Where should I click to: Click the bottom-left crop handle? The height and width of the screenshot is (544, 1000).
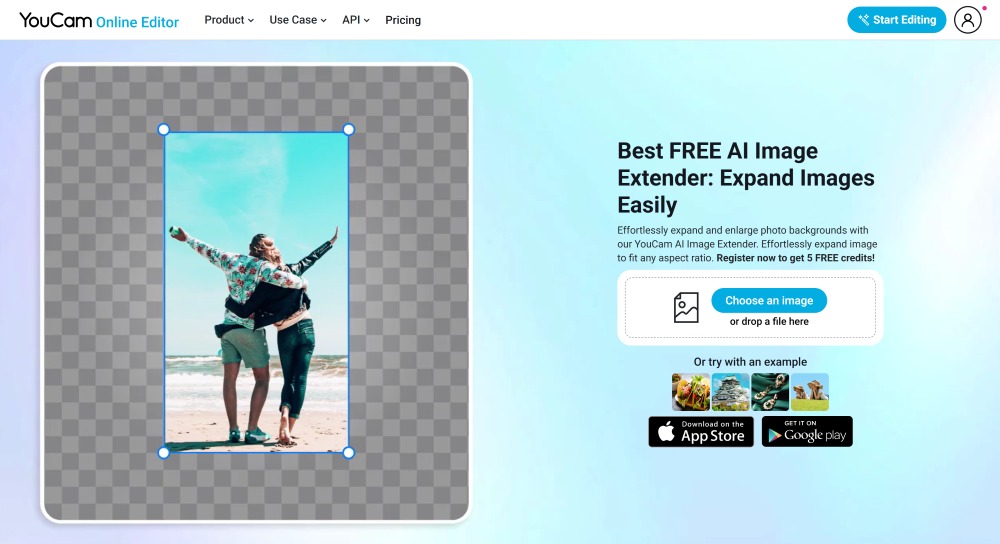click(x=164, y=453)
